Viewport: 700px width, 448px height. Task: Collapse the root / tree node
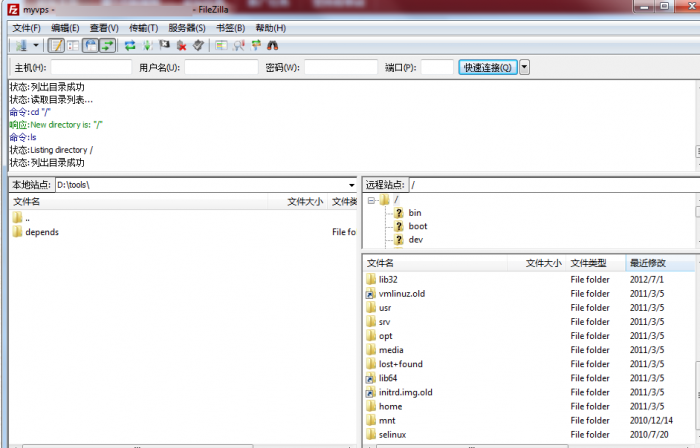371,200
